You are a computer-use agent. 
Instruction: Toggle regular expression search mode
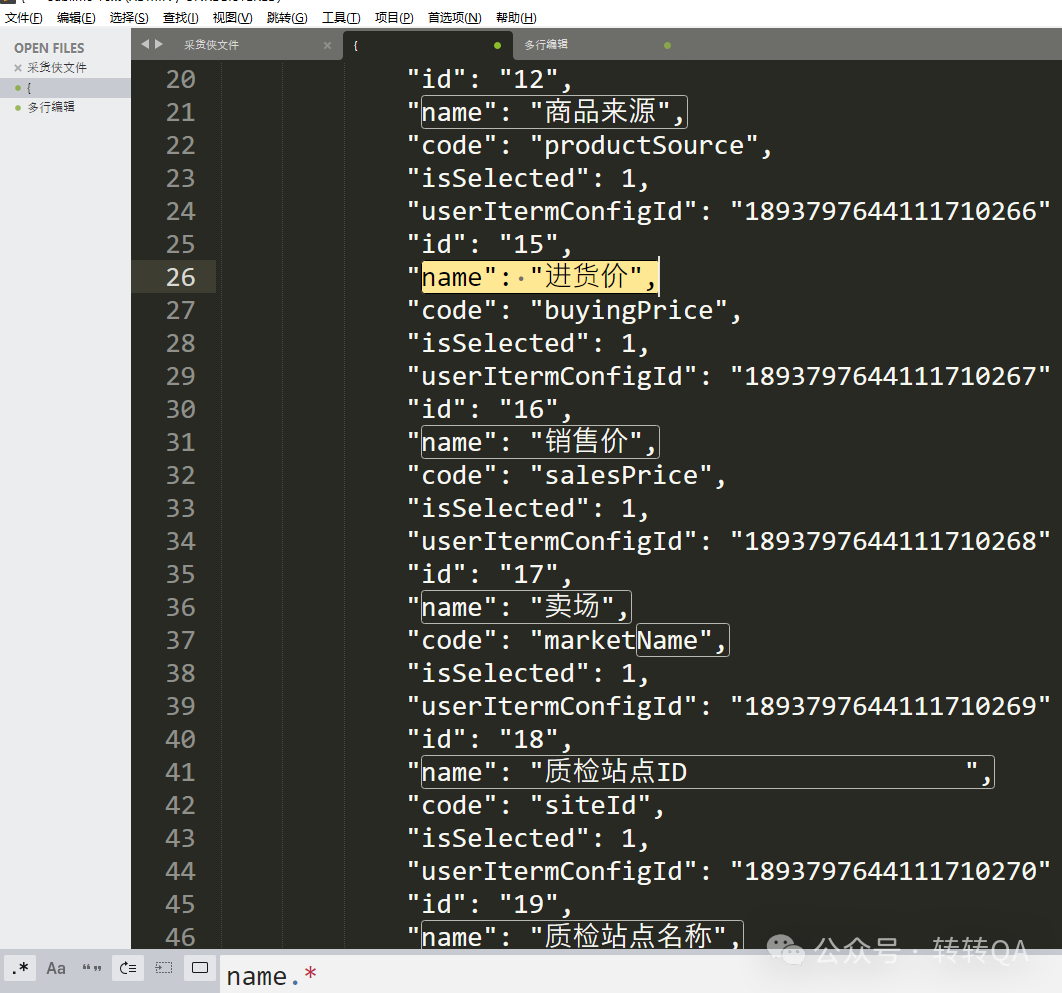pyautogui.click(x=20, y=968)
